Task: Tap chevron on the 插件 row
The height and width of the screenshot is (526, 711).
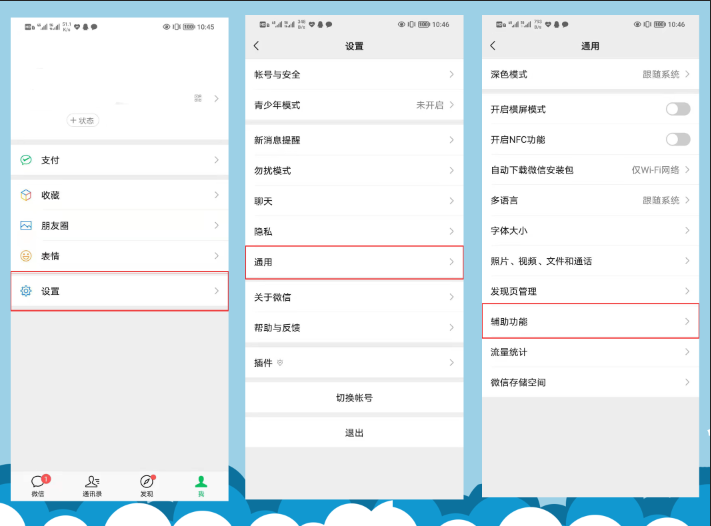Action: pyautogui.click(x=452, y=362)
